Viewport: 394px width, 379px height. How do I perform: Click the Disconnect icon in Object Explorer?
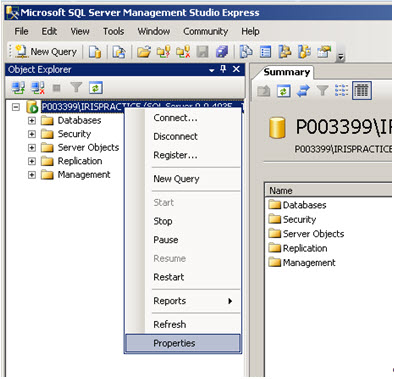[x=38, y=88]
